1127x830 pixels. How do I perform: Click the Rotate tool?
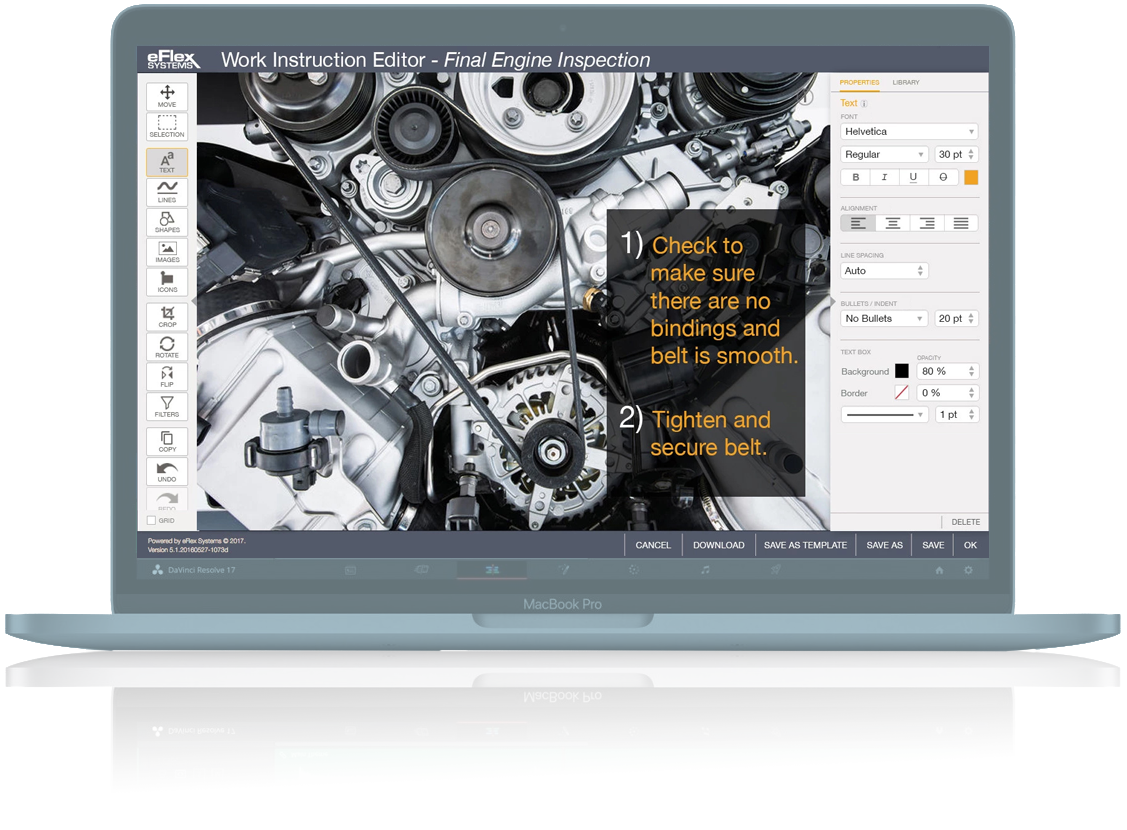pyautogui.click(x=167, y=347)
